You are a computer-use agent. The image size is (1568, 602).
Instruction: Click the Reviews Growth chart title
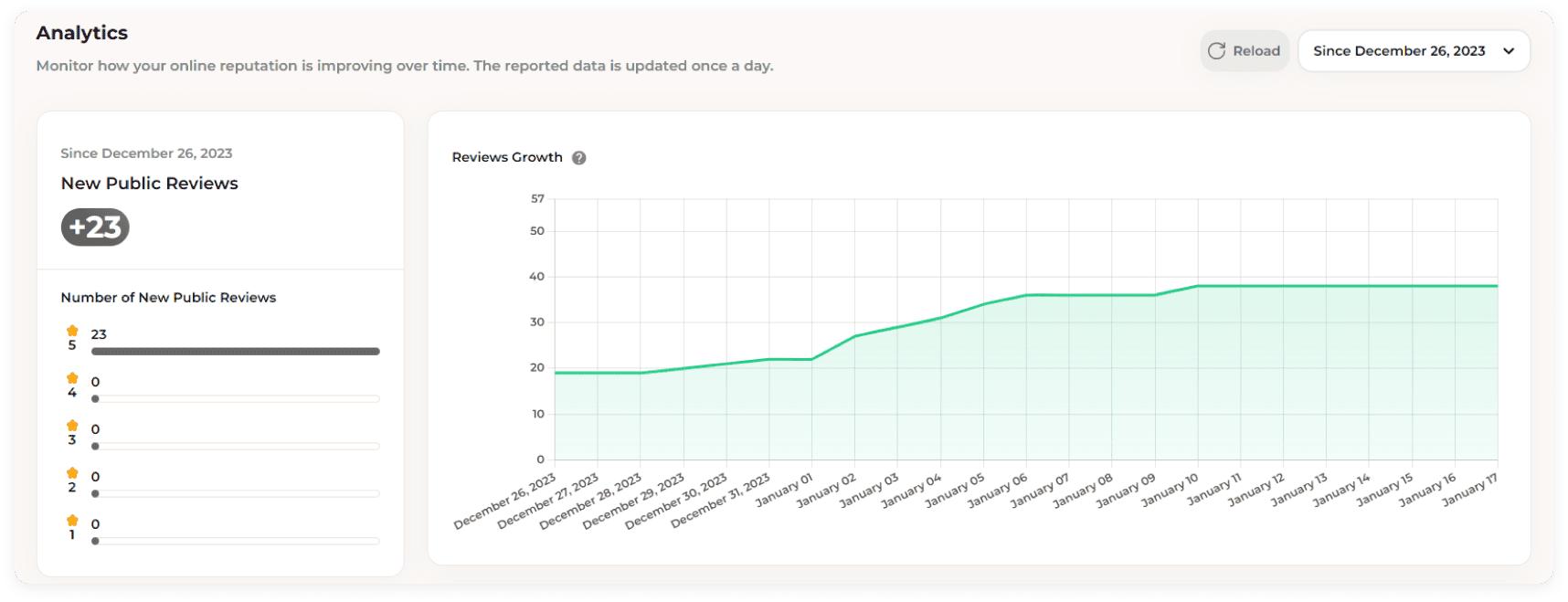tap(507, 157)
